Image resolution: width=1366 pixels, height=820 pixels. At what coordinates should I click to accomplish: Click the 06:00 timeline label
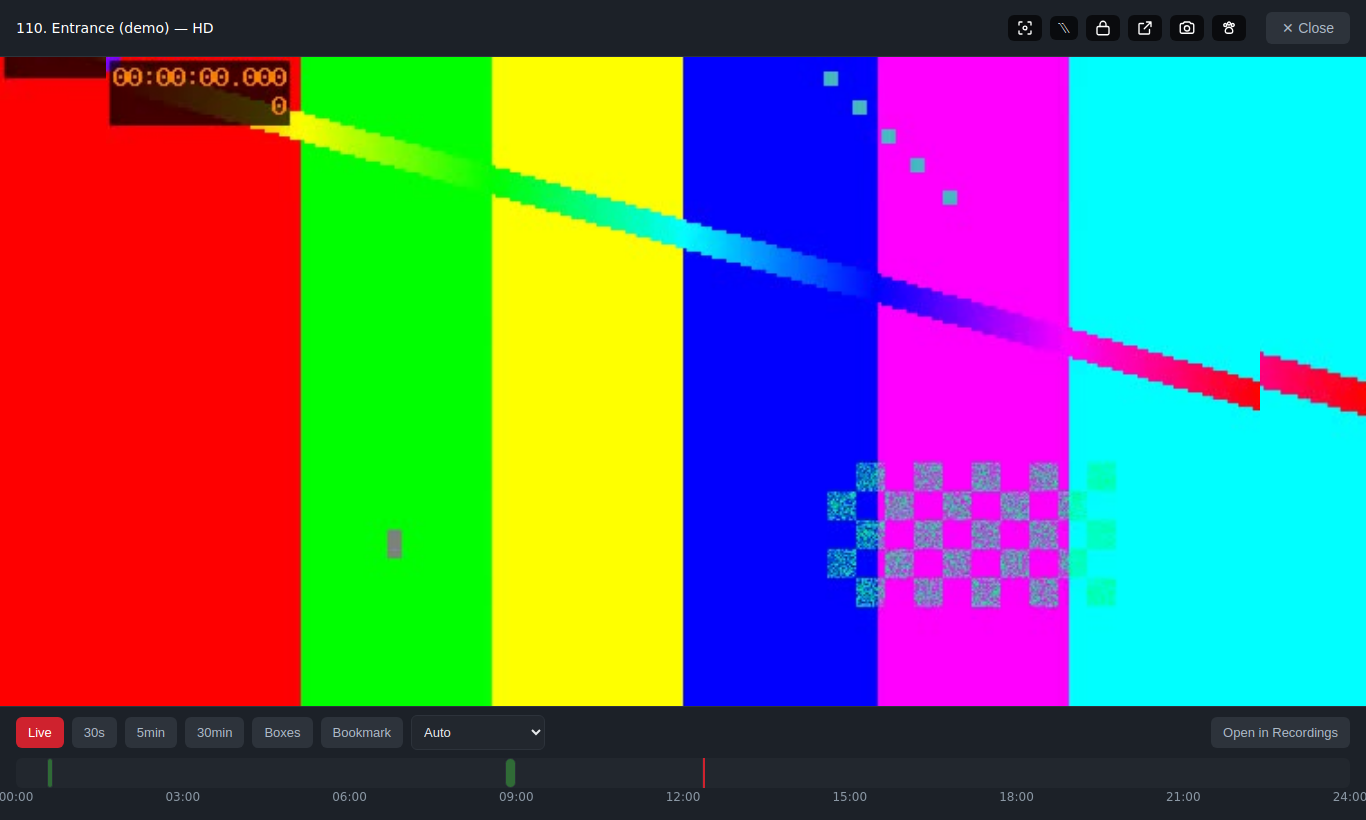click(350, 797)
